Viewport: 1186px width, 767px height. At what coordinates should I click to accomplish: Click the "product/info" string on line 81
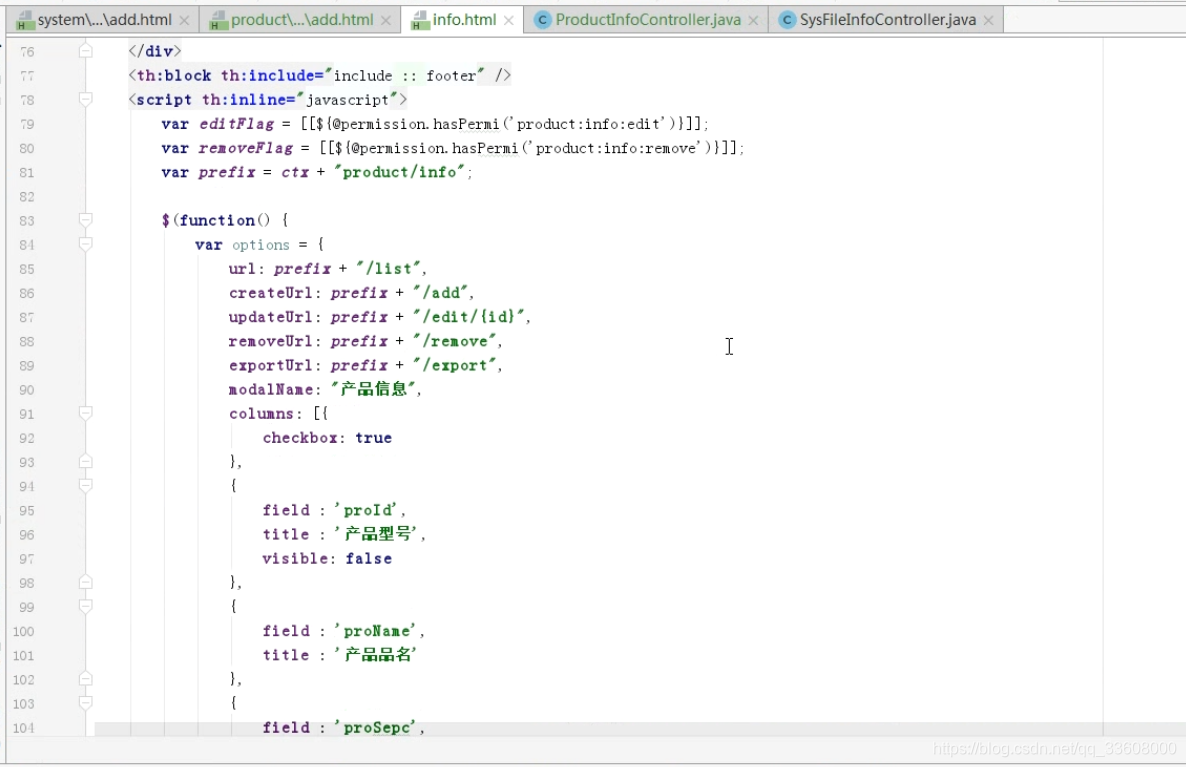(x=399, y=172)
